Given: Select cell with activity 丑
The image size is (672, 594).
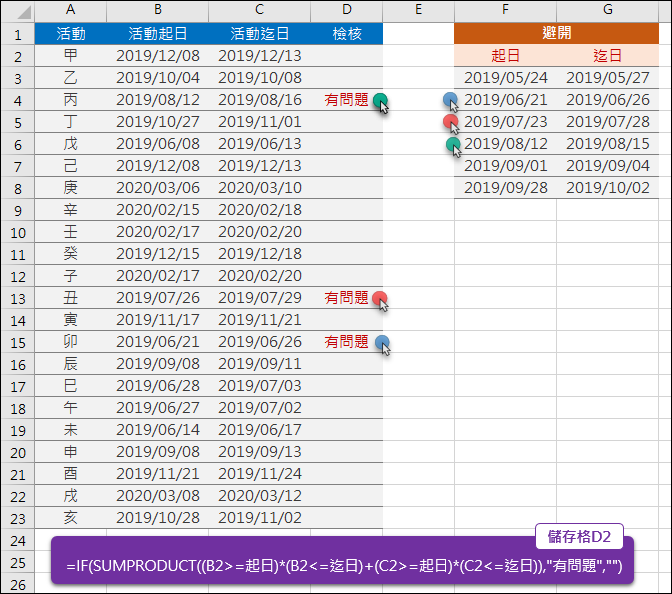Looking at the screenshot, I should 70,298.
